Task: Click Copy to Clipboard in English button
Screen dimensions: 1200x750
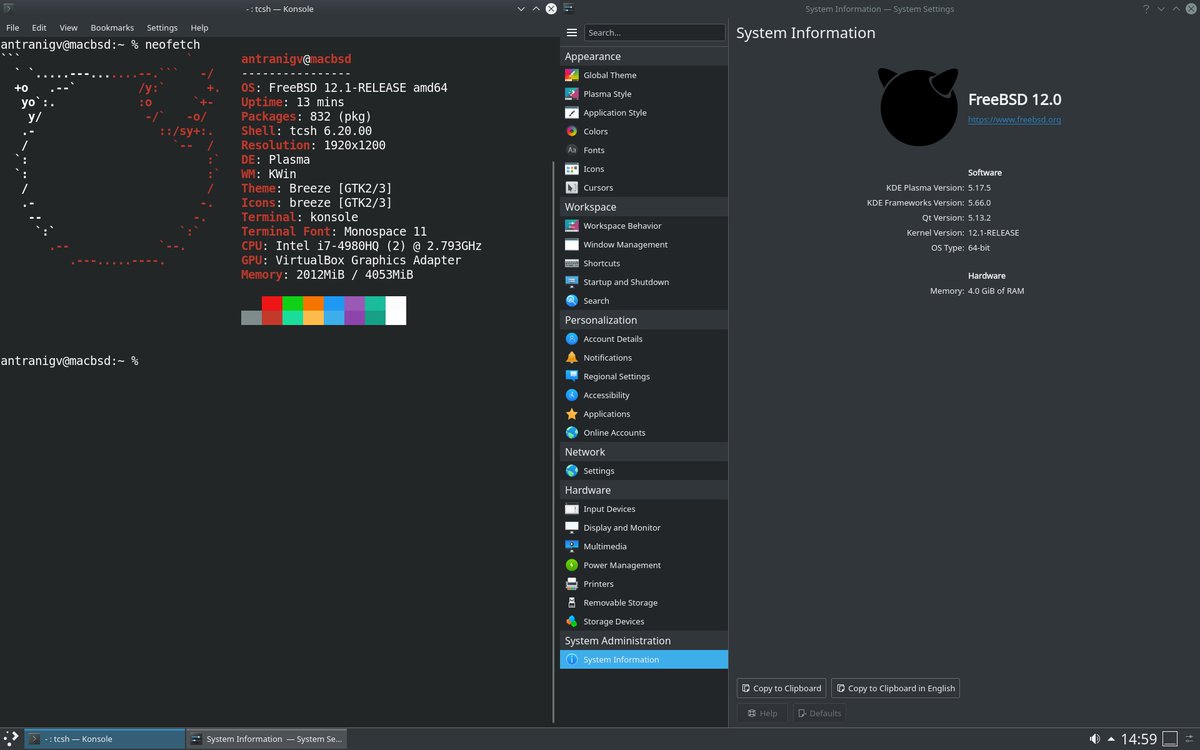Action: pyautogui.click(x=895, y=688)
